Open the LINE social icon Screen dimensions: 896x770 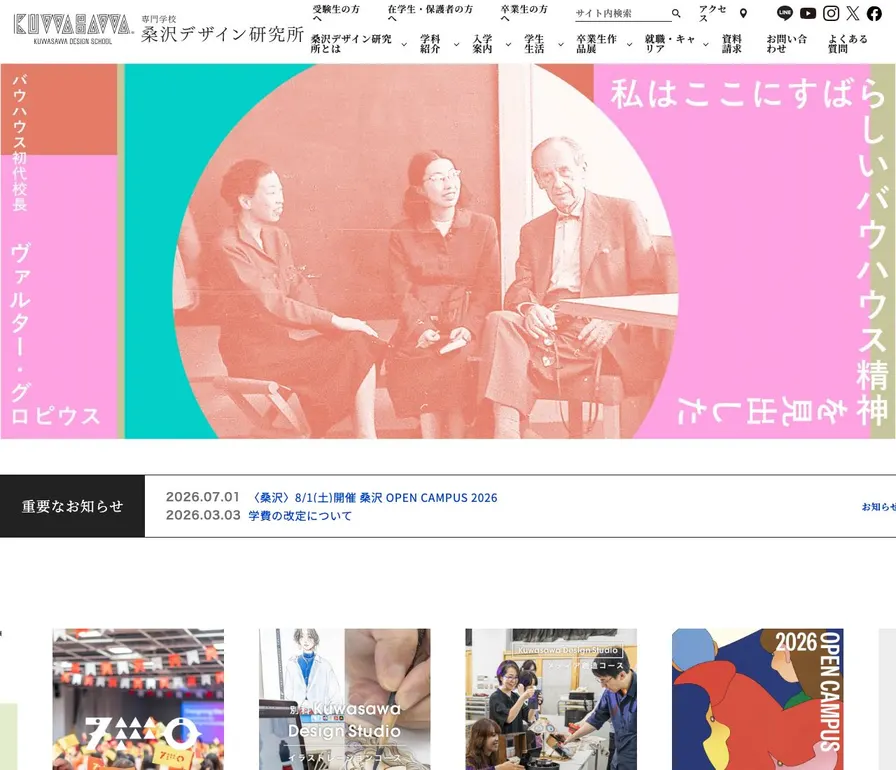[x=785, y=13]
